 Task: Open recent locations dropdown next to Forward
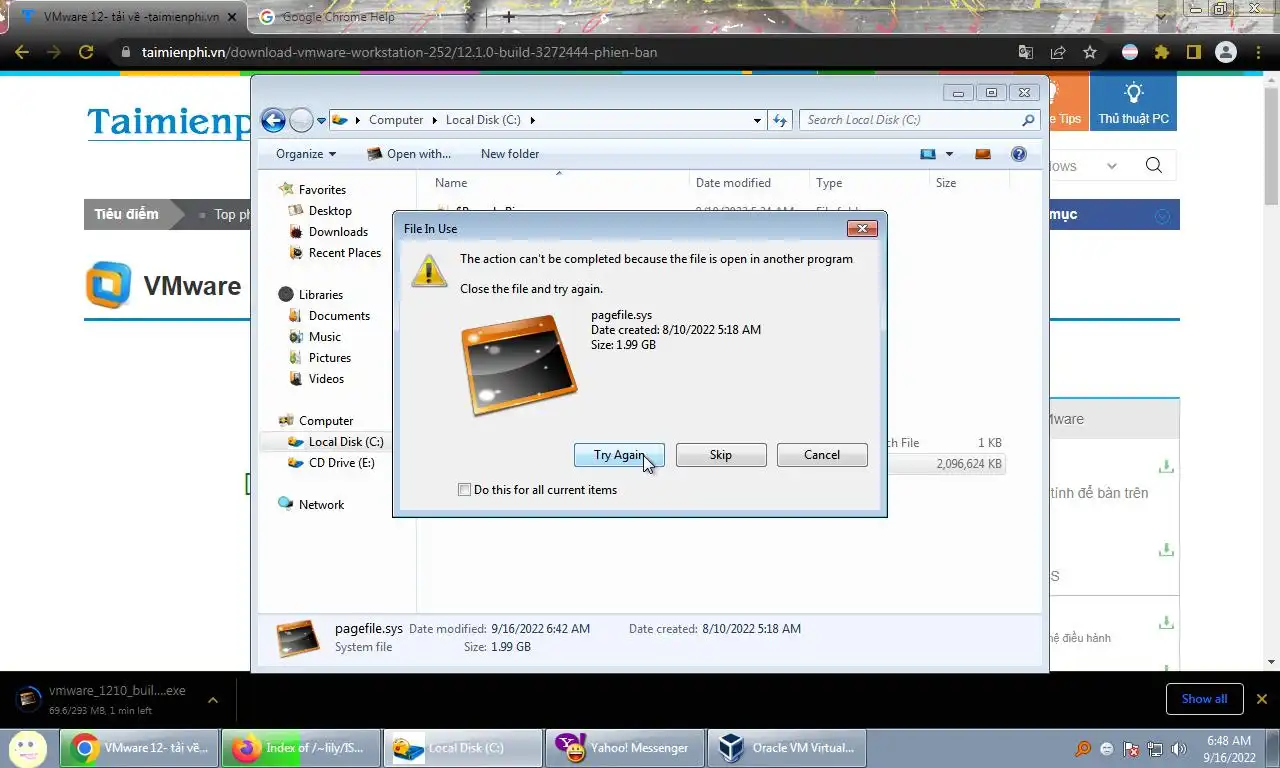click(321, 120)
